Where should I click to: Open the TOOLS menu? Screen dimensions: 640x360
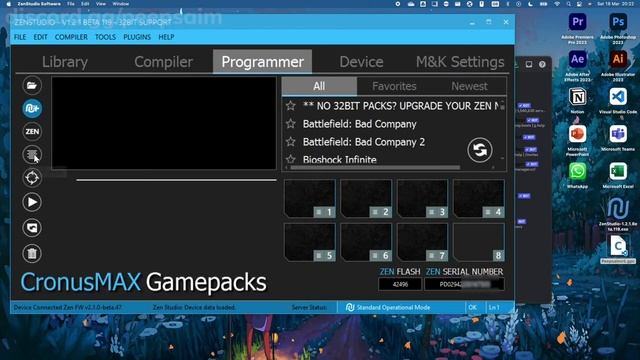click(x=105, y=37)
